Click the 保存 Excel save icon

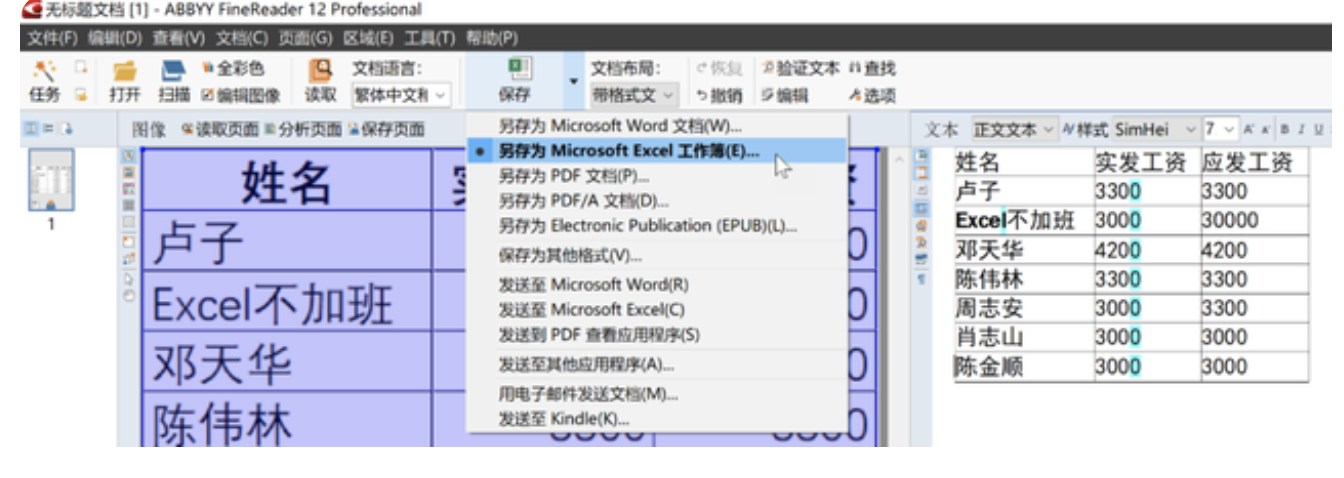point(520,69)
